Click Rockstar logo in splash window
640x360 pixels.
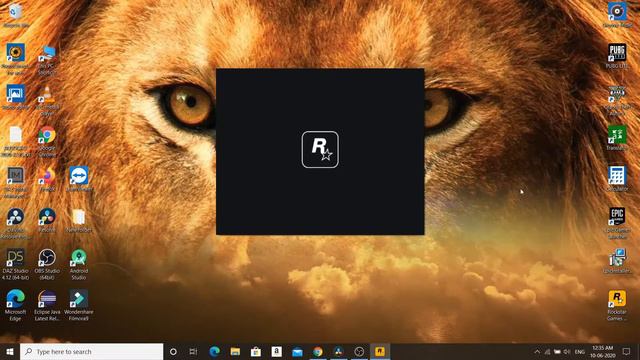(x=320, y=149)
